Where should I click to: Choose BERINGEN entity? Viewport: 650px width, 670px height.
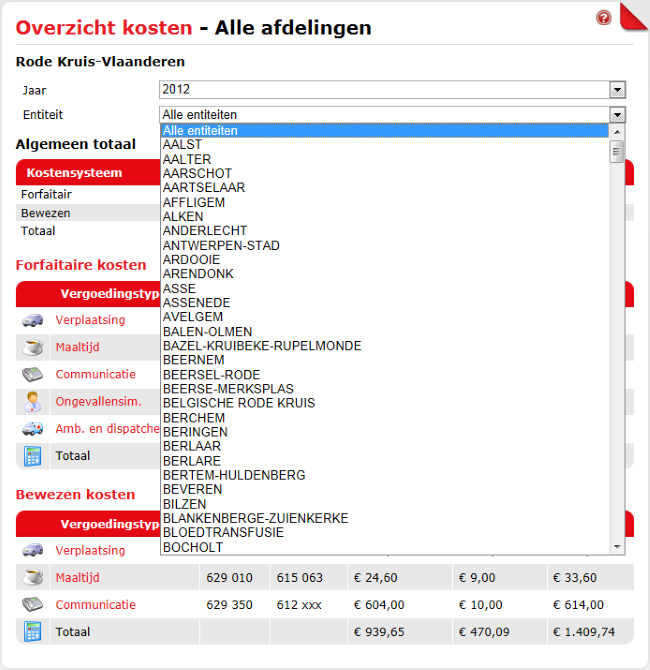[x=385, y=432]
